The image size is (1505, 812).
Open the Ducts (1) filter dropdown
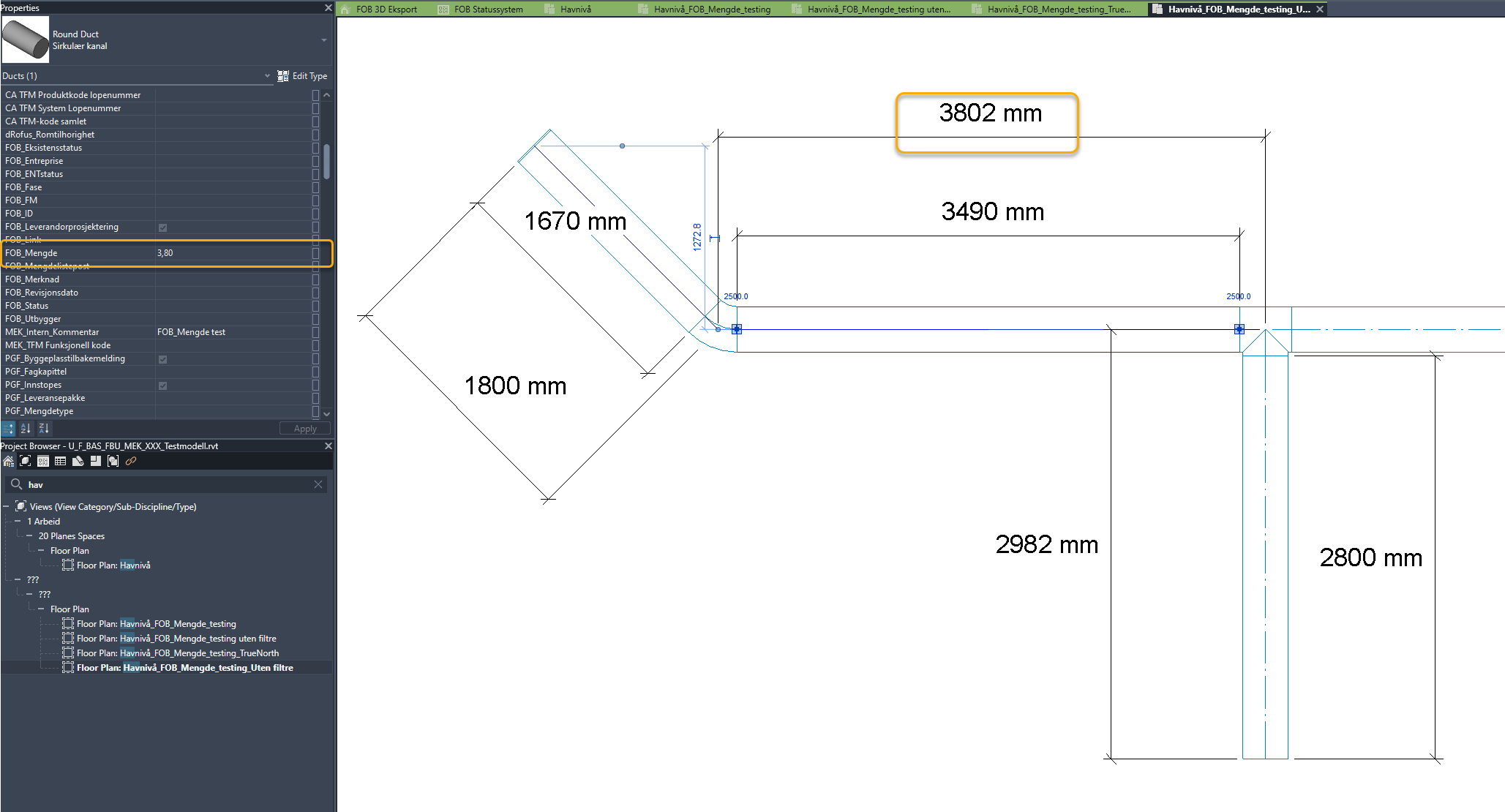[x=267, y=76]
